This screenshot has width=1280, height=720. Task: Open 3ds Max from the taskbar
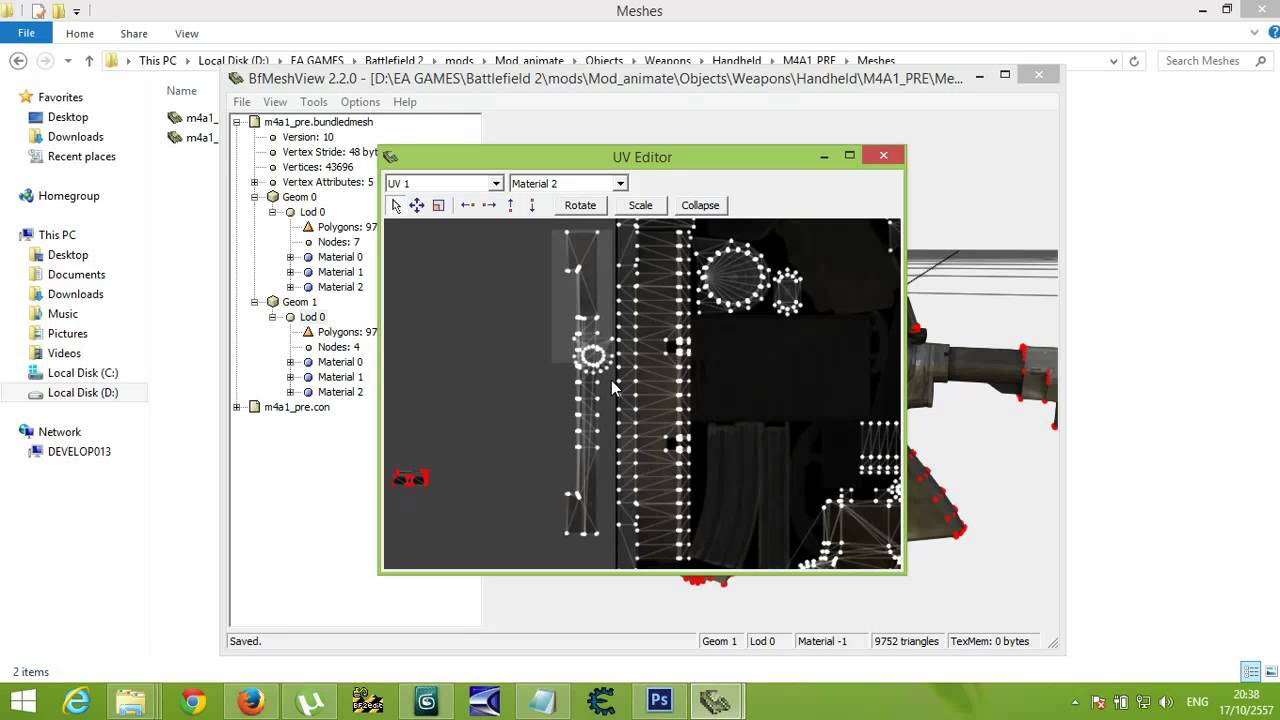tap(427, 702)
